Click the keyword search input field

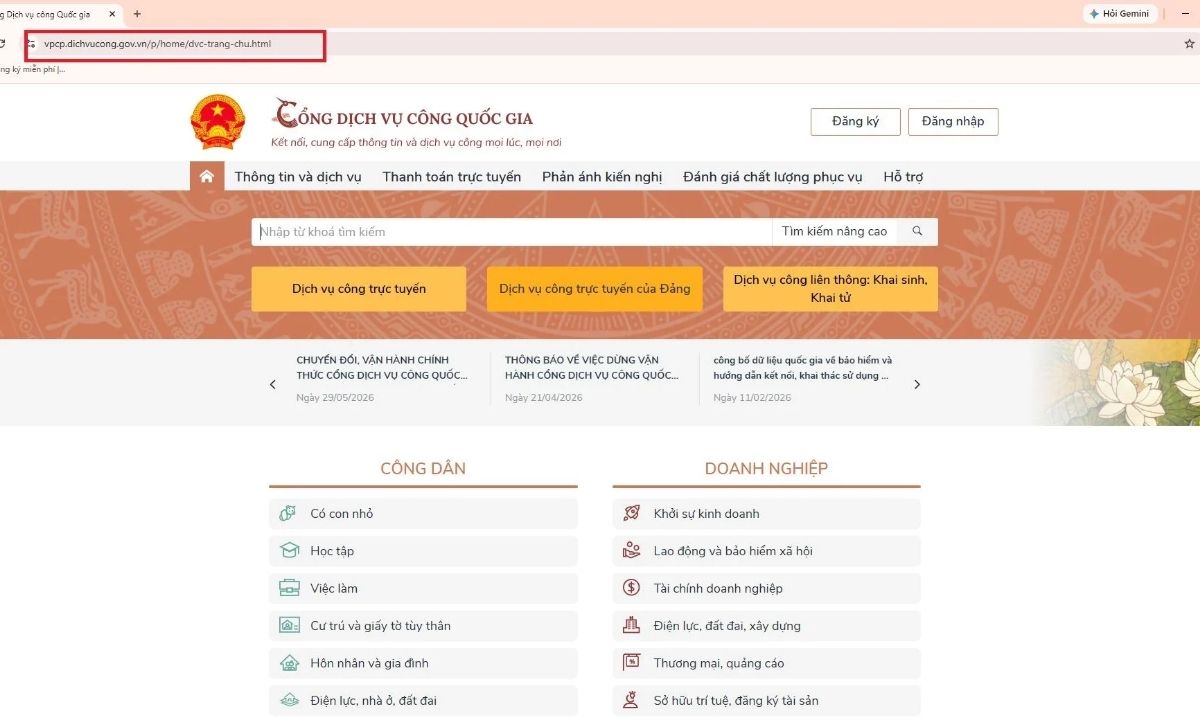pos(512,231)
